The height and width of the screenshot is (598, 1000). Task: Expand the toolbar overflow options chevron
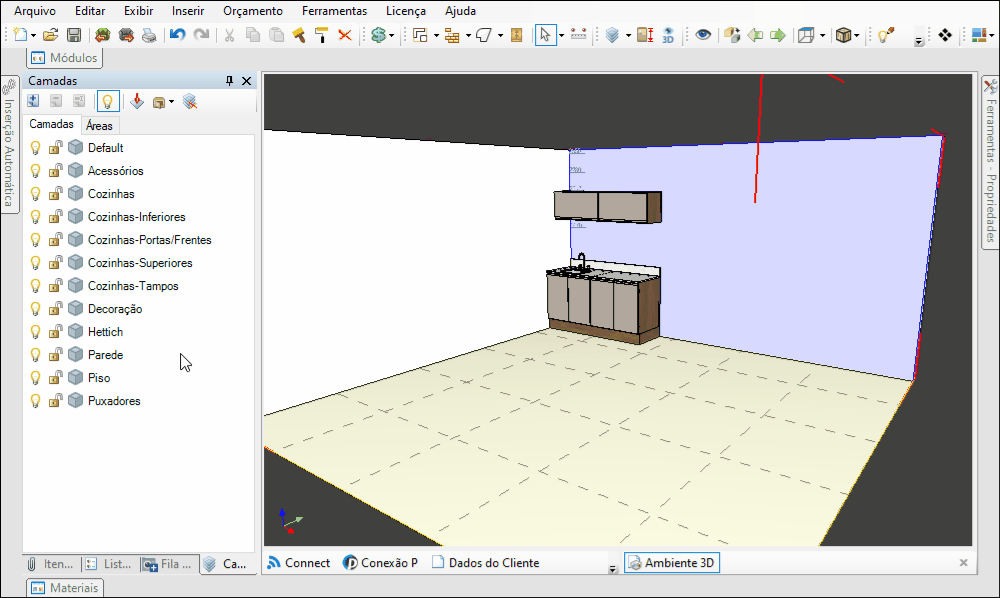coord(918,42)
